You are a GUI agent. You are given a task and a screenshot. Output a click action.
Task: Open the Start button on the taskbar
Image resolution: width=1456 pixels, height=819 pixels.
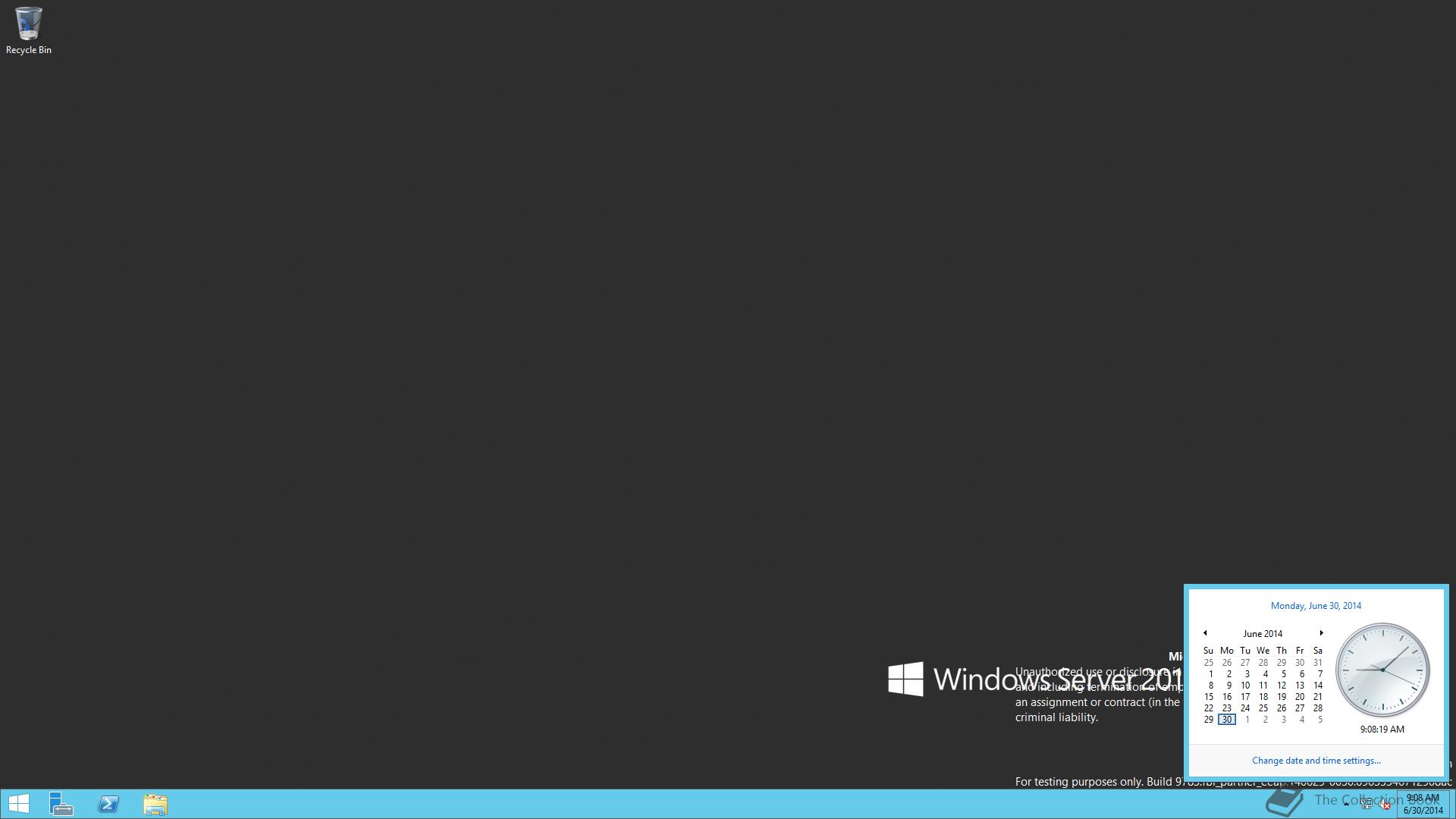[18, 804]
